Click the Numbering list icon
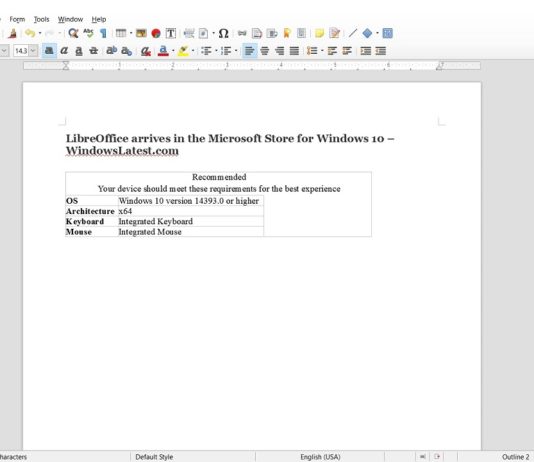 click(x=226, y=51)
